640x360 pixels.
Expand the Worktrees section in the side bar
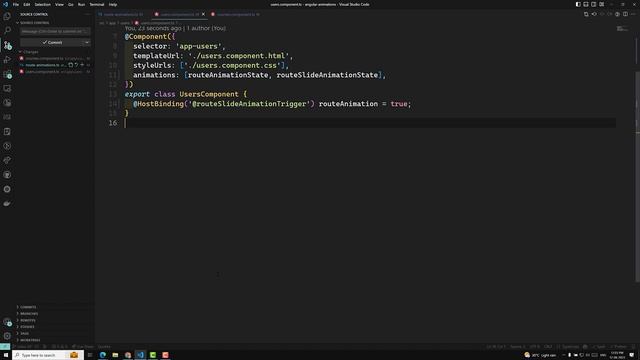pos(29,340)
